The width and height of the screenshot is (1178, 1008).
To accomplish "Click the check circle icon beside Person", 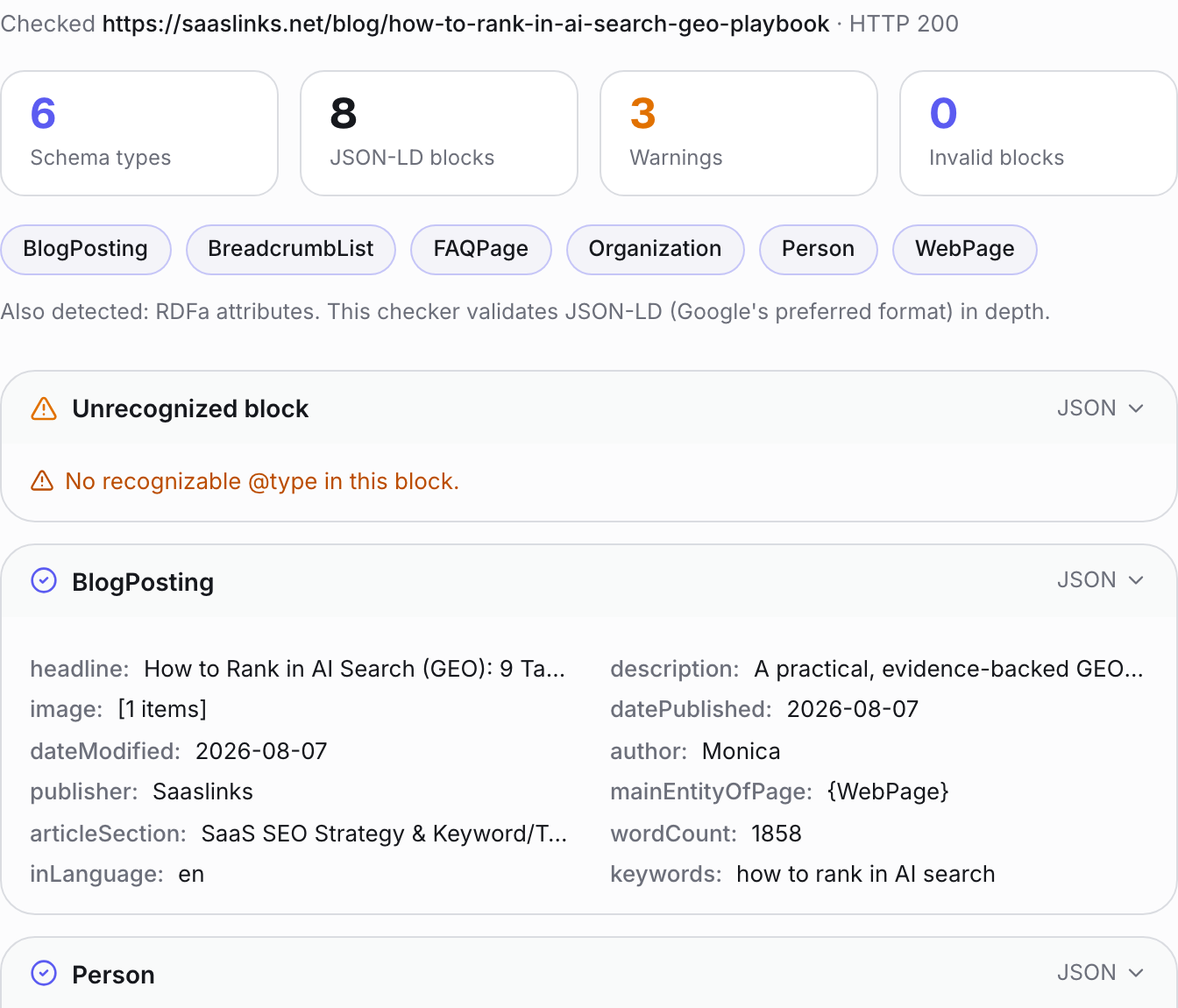I will point(44,973).
